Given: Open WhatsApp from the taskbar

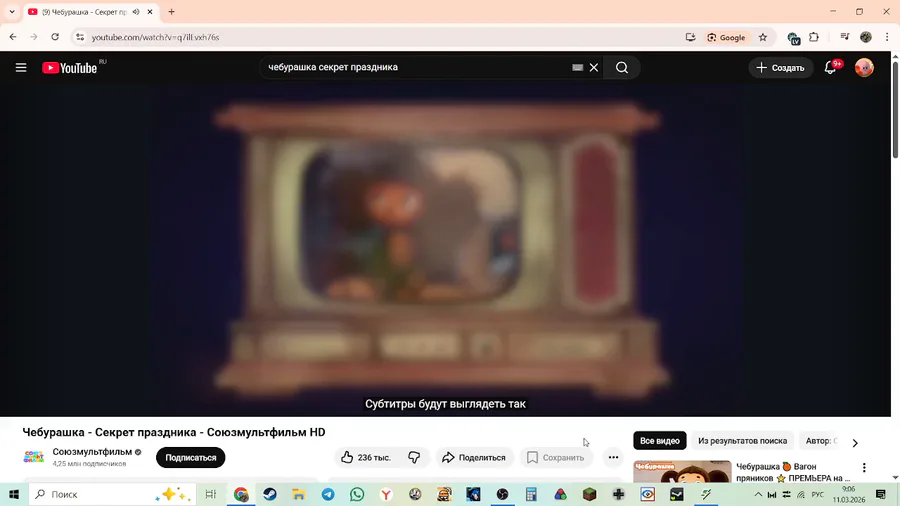Looking at the screenshot, I should pyautogui.click(x=357, y=494).
